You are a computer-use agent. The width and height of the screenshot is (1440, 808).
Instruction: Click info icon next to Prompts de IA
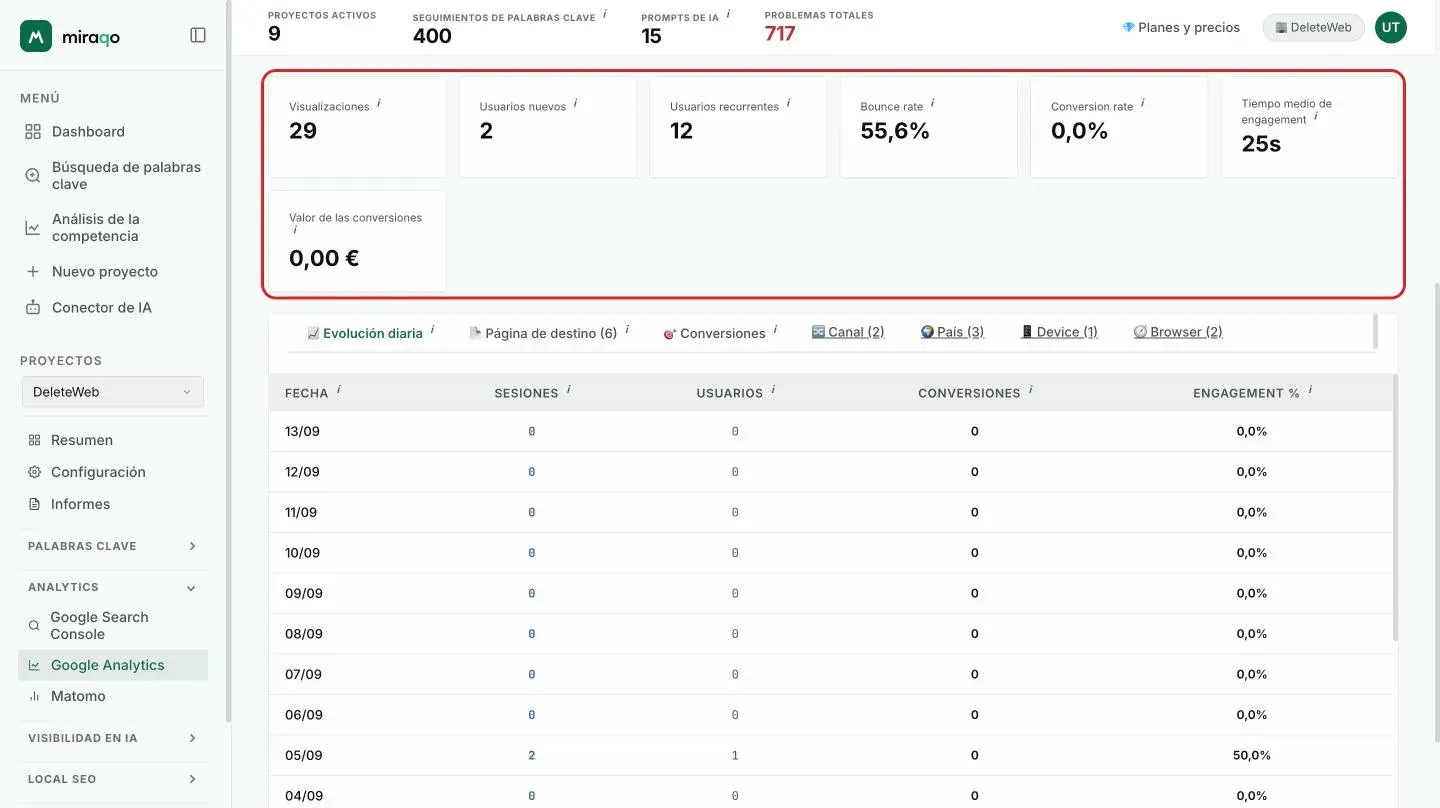click(728, 14)
